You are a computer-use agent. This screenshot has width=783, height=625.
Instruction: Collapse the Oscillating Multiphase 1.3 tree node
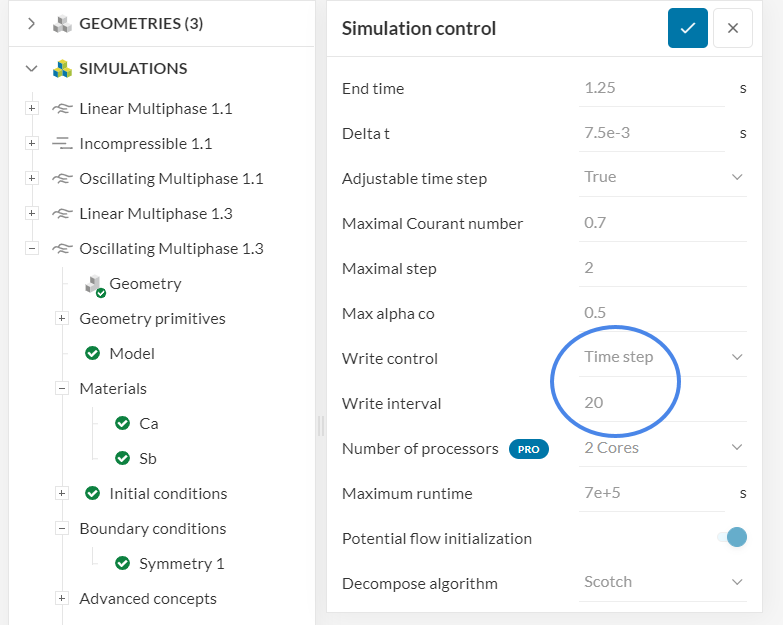[32, 249]
